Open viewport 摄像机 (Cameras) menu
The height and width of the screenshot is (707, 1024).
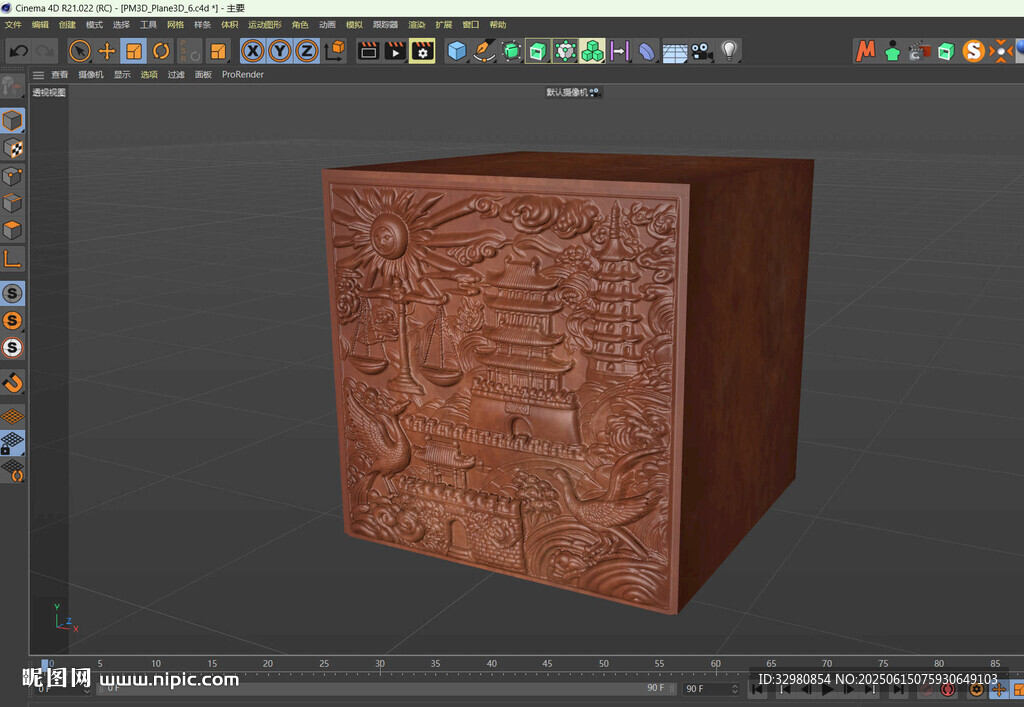[91, 74]
